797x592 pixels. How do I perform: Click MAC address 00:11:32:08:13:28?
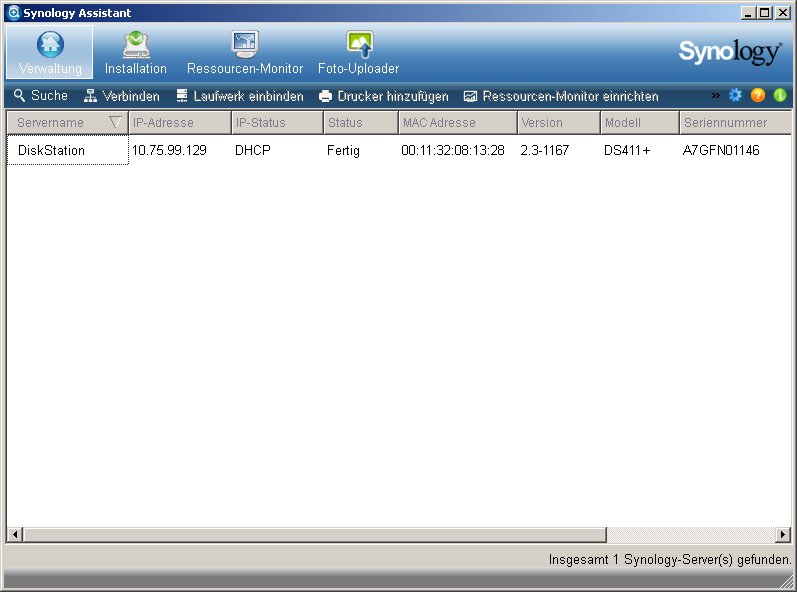[453, 150]
